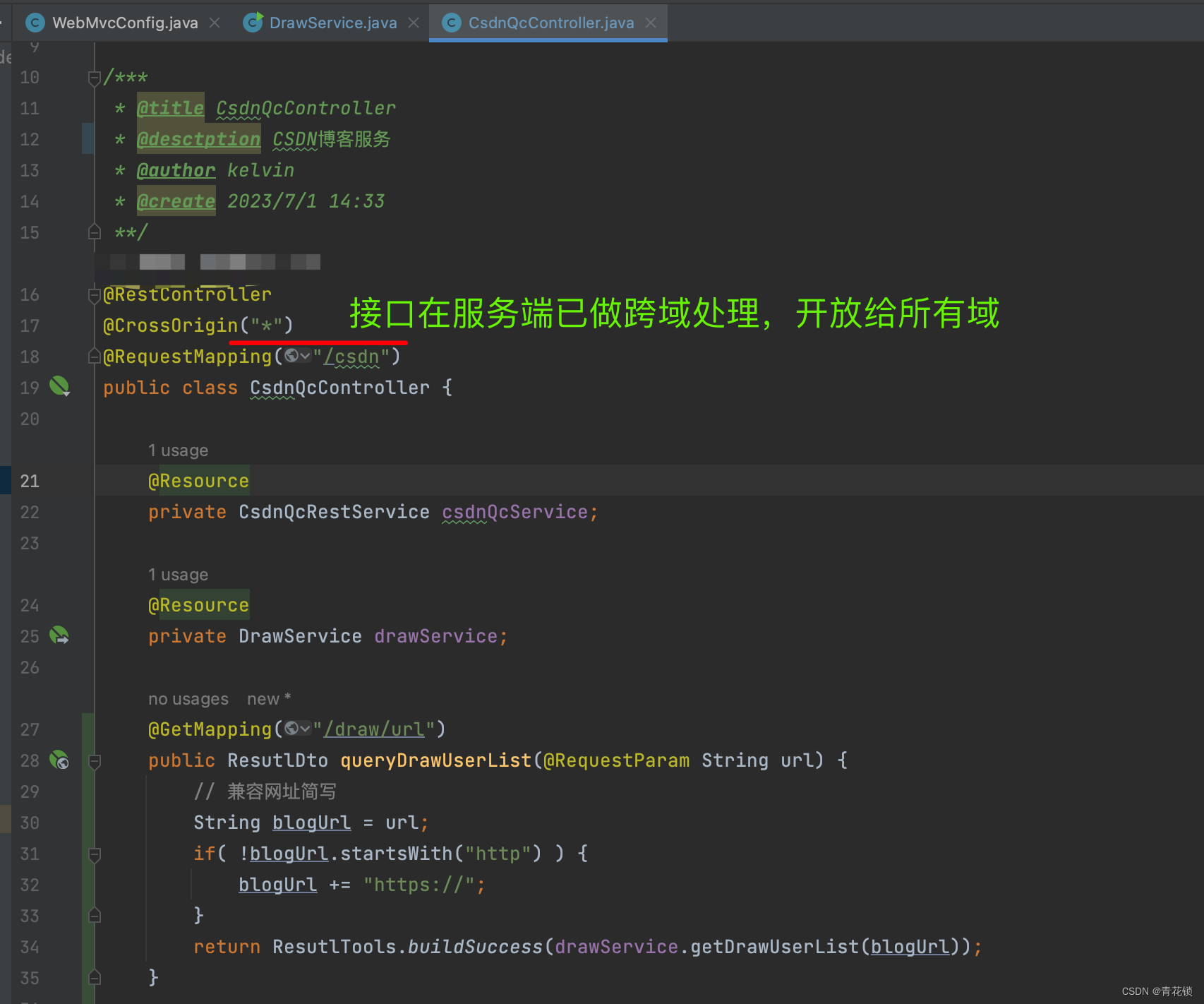Click the fold marker on line 18

coord(94,357)
